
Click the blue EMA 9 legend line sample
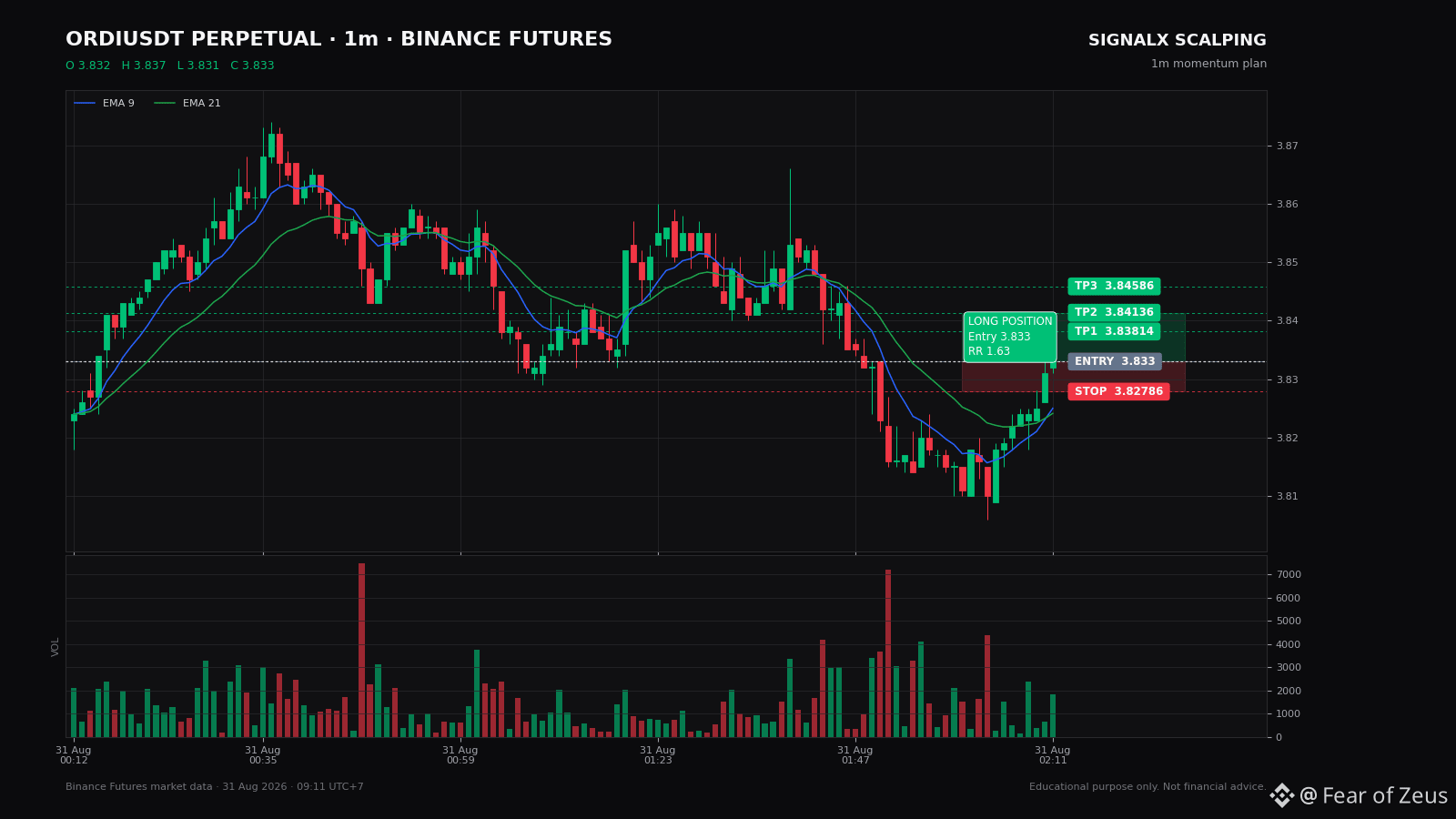pyautogui.click(x=85, y=104)
